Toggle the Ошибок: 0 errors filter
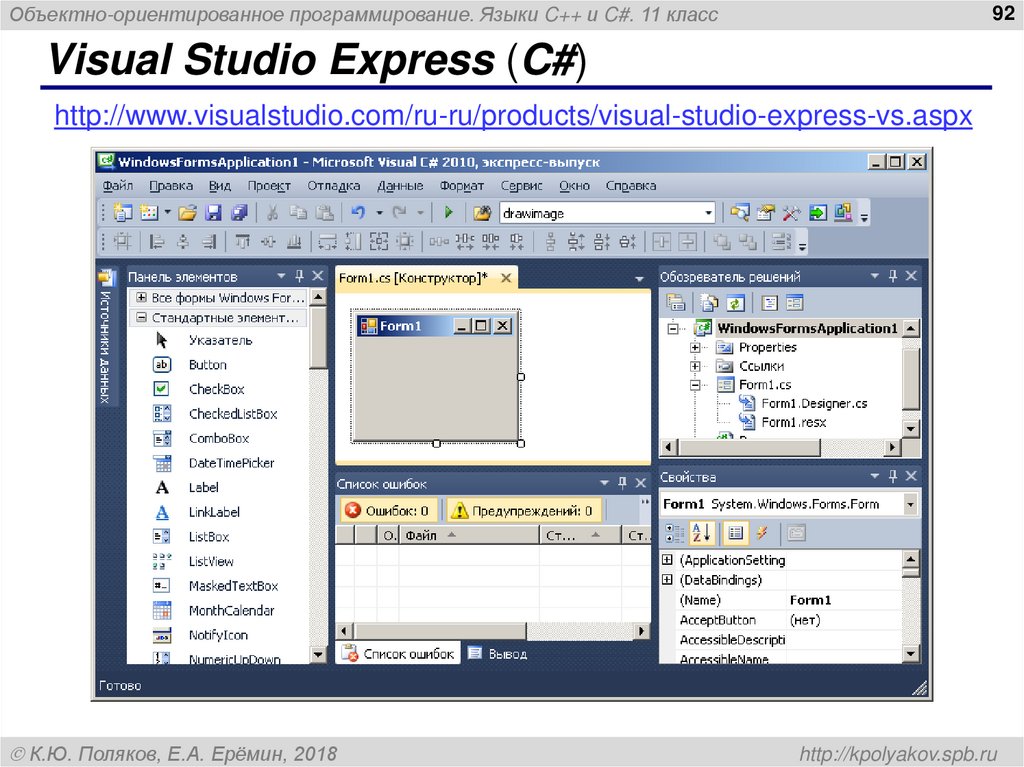The height and width of the screenshot is (767, 1024). tap(389, 511)
